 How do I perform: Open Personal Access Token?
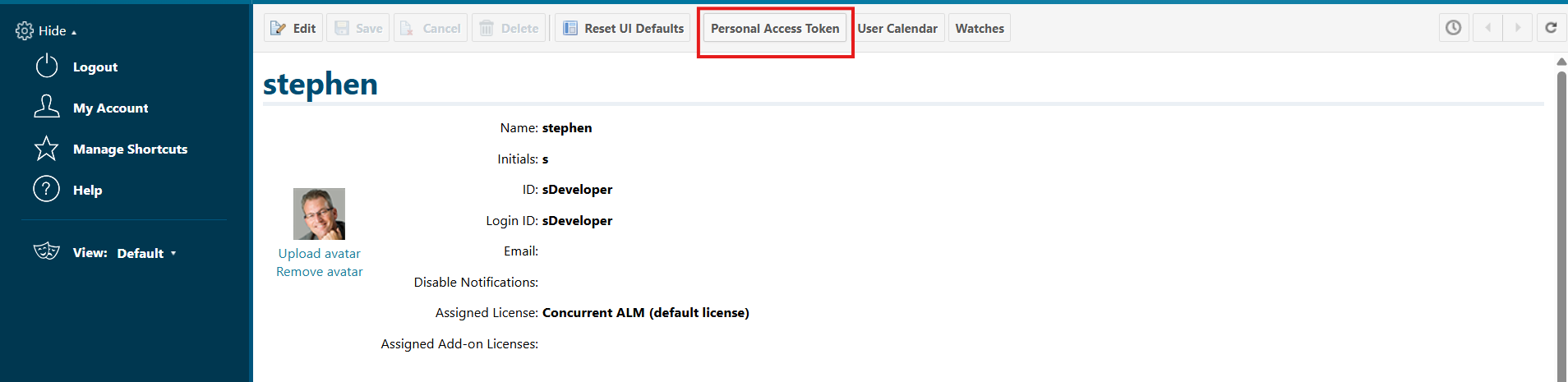(x=774, y=28)
